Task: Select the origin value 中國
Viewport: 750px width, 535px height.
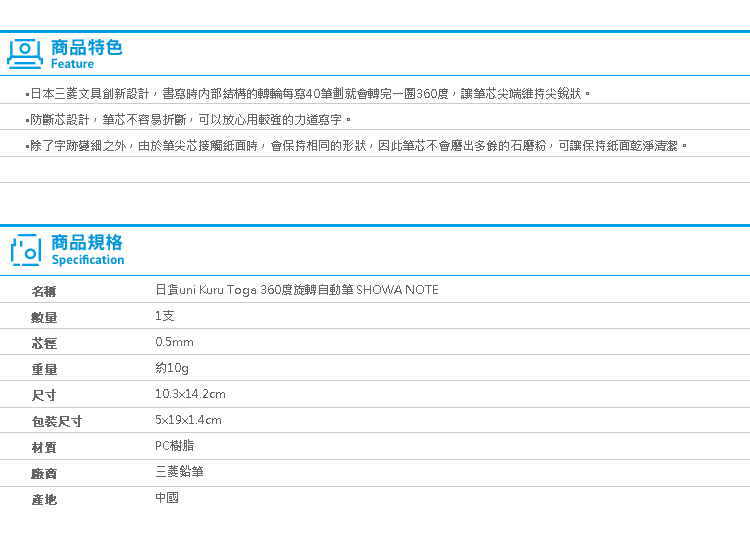Action: click(x=167, y=498)
